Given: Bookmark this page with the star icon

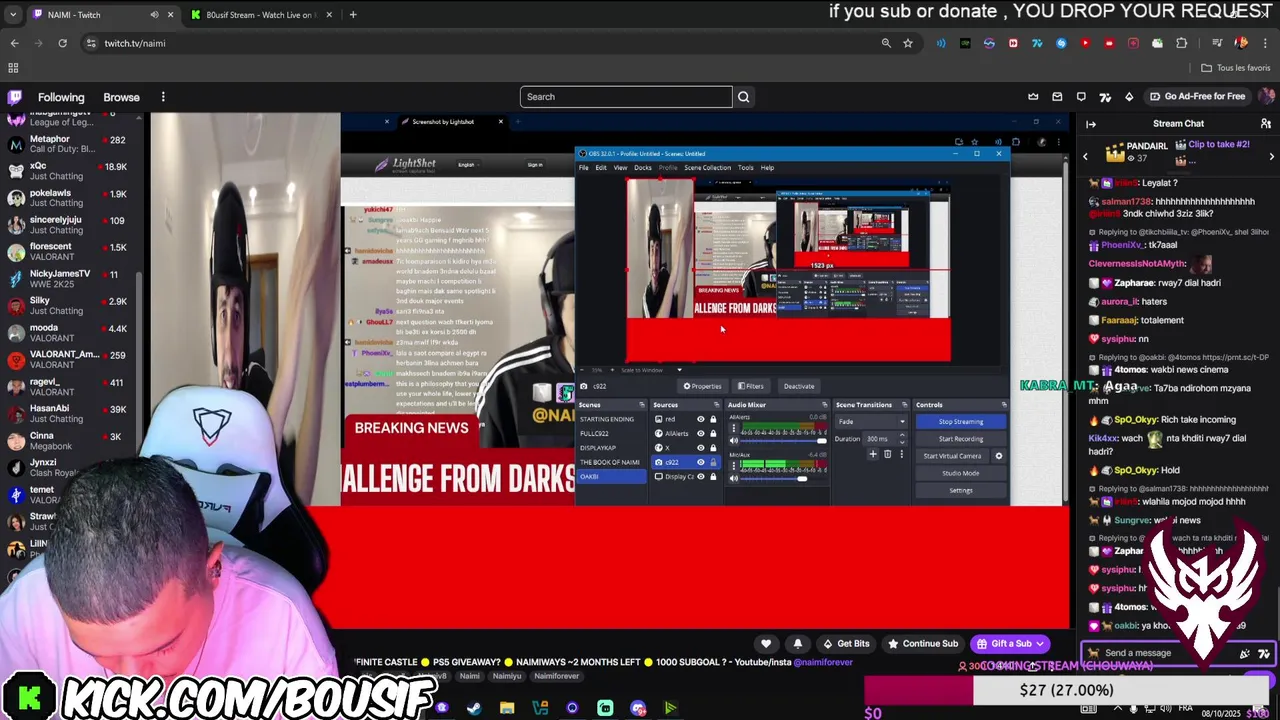Looking at the screenshot, I should [x=908, y=43].
